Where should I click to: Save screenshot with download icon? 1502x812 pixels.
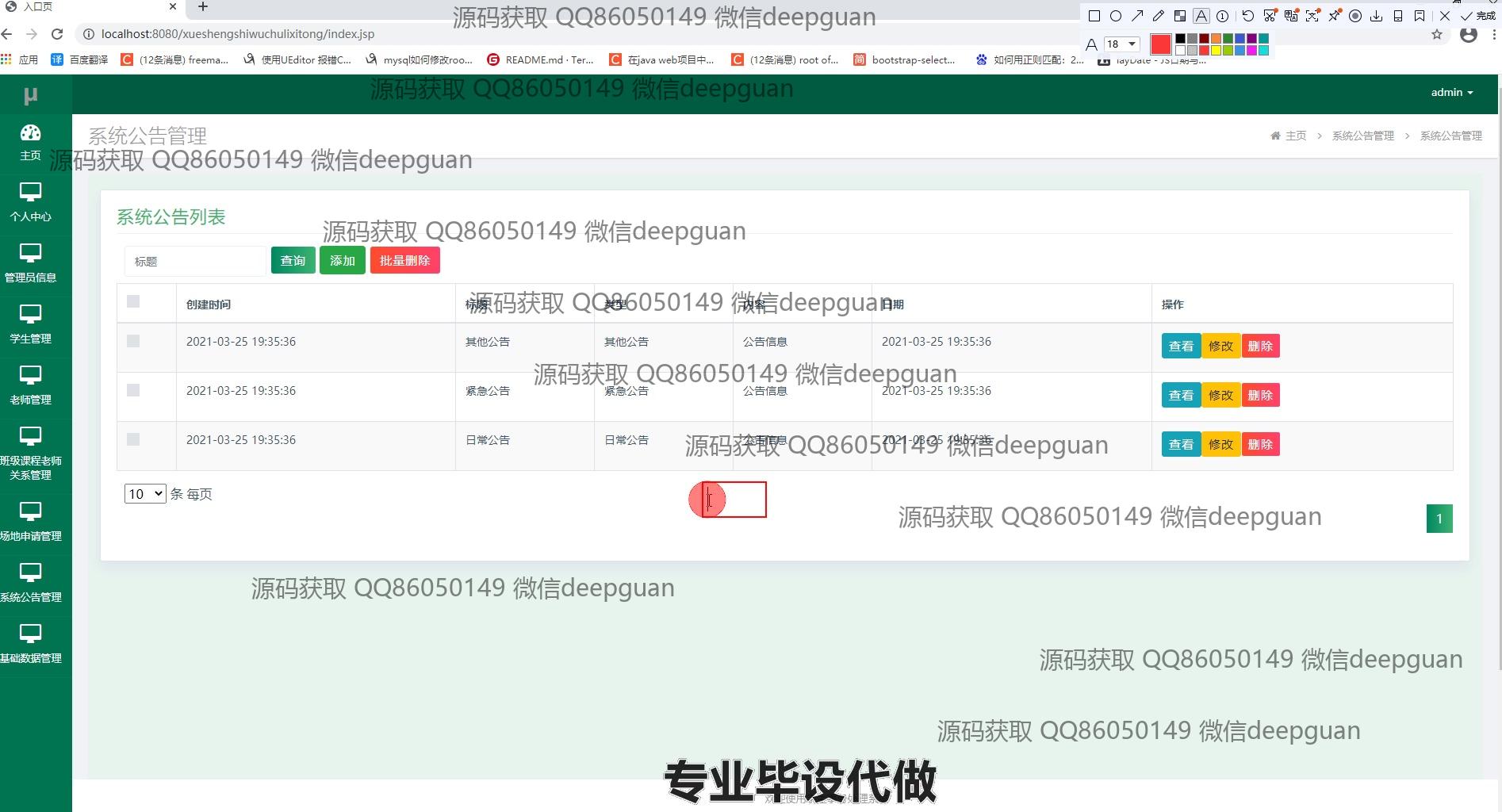click(1376, 16)
